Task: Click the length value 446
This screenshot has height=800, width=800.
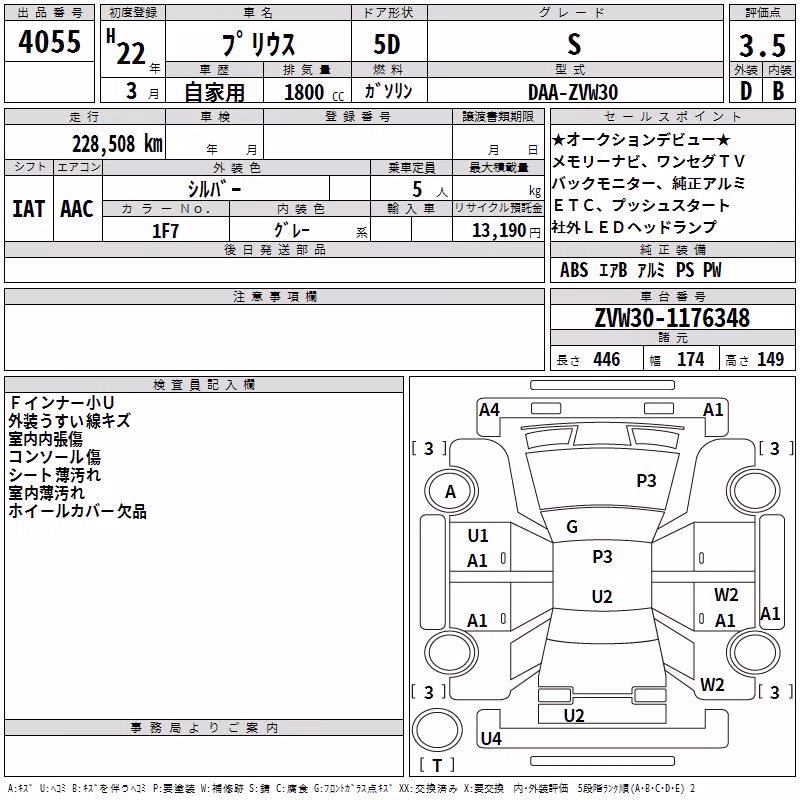Action: click(607, 360)
